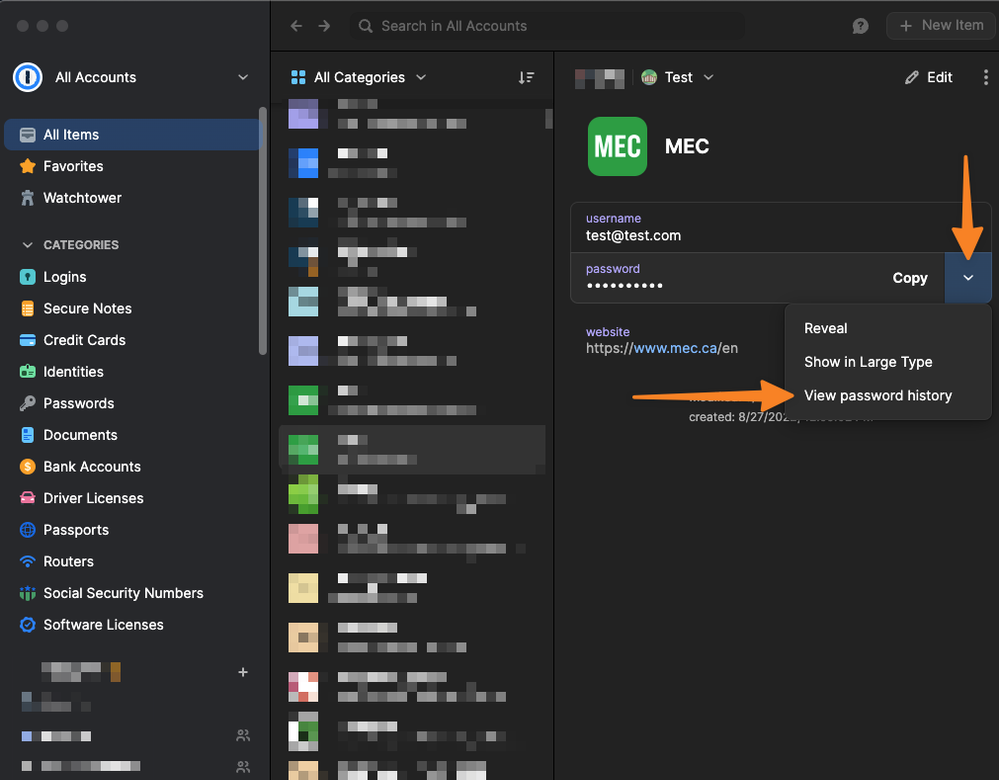Open the three-dot more options menu
This screenshot has height=780, width=999.
pyautogui.click(x=986, y=78)
